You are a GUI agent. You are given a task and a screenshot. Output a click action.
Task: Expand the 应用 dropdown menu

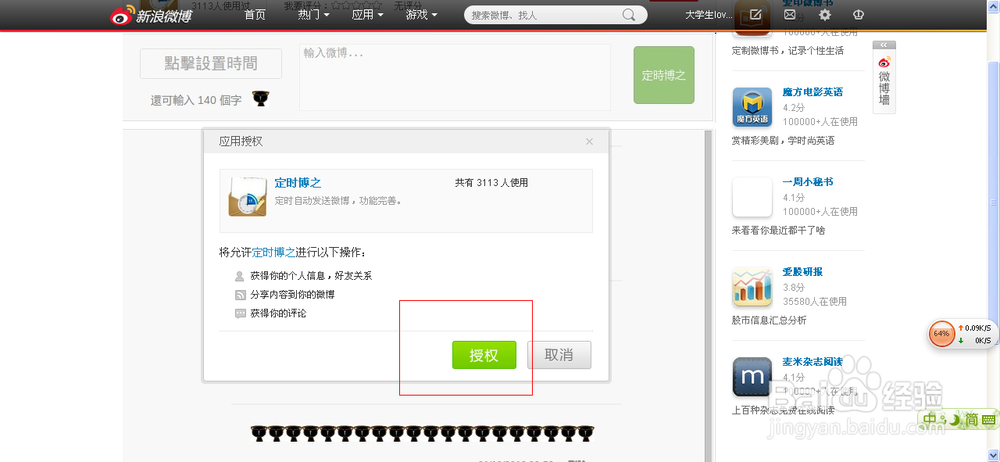pos(367,15)
